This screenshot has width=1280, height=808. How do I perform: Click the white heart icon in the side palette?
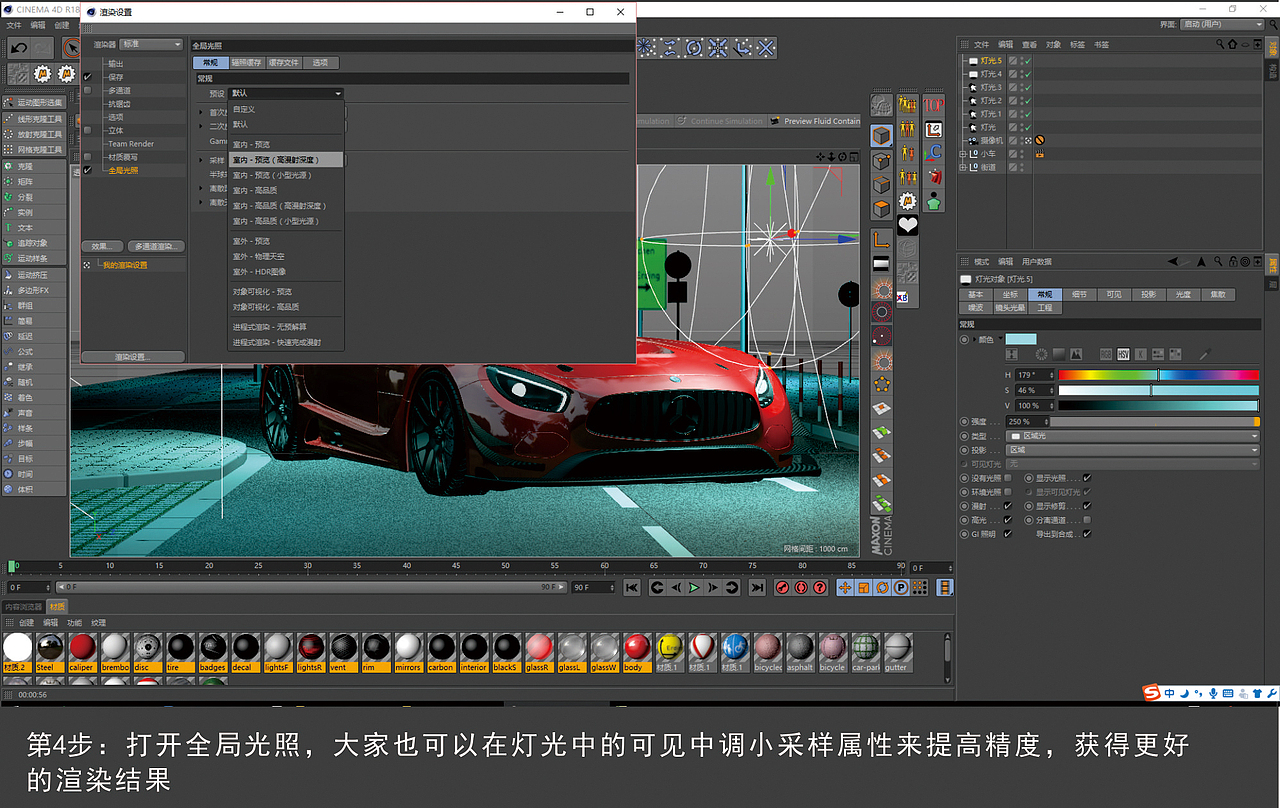coord(908,225)
